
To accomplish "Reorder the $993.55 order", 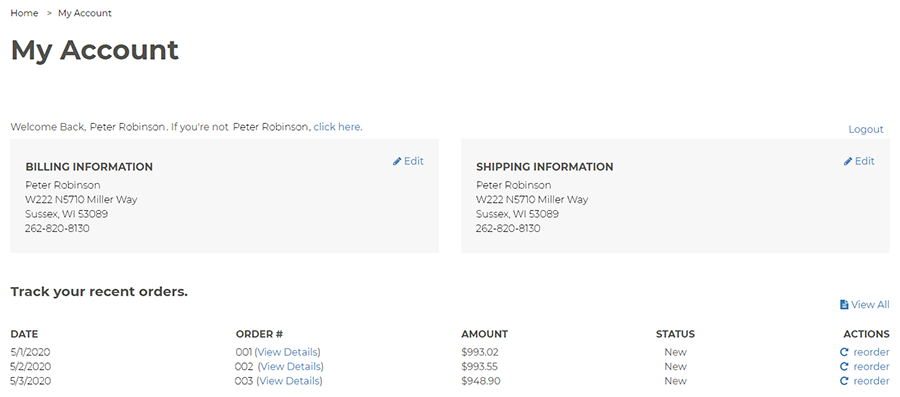I will [x=871, y=367].
